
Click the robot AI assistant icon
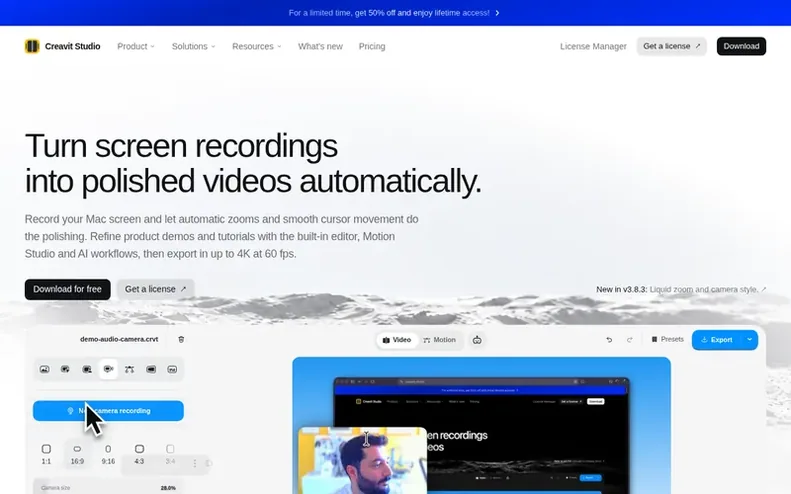(477, 340)
